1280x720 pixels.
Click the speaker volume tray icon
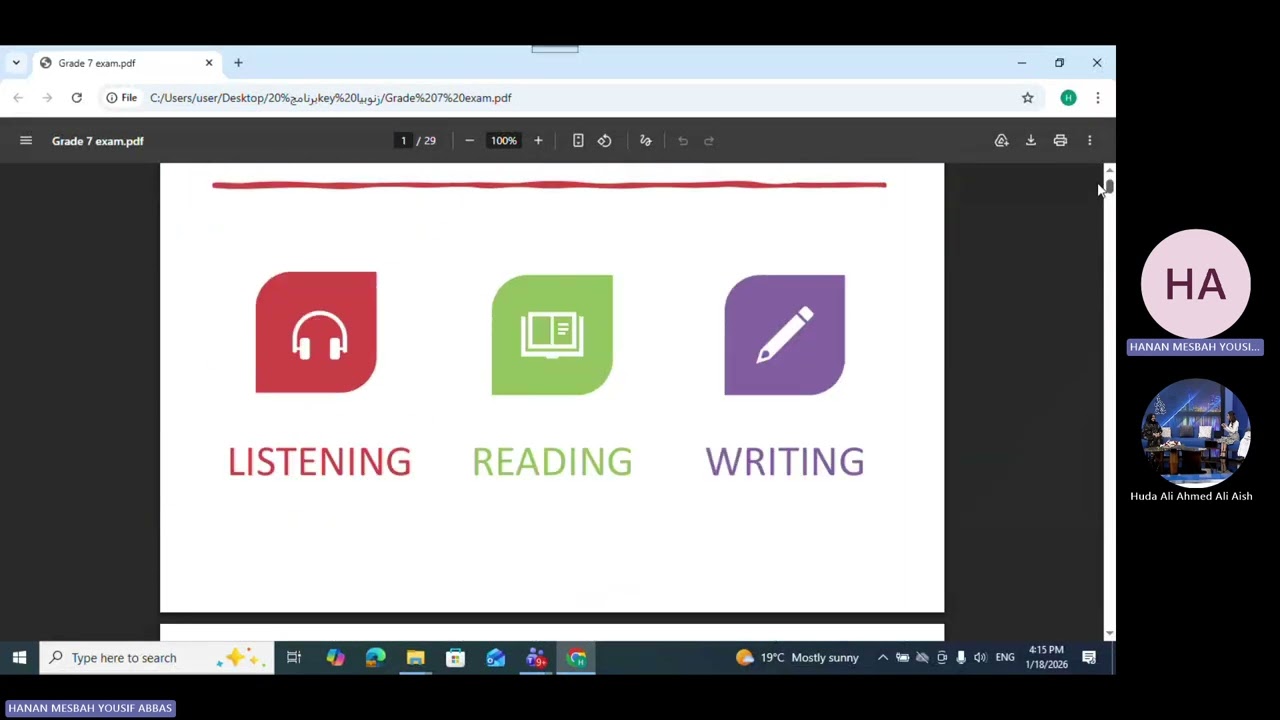(x=980, y=658)
